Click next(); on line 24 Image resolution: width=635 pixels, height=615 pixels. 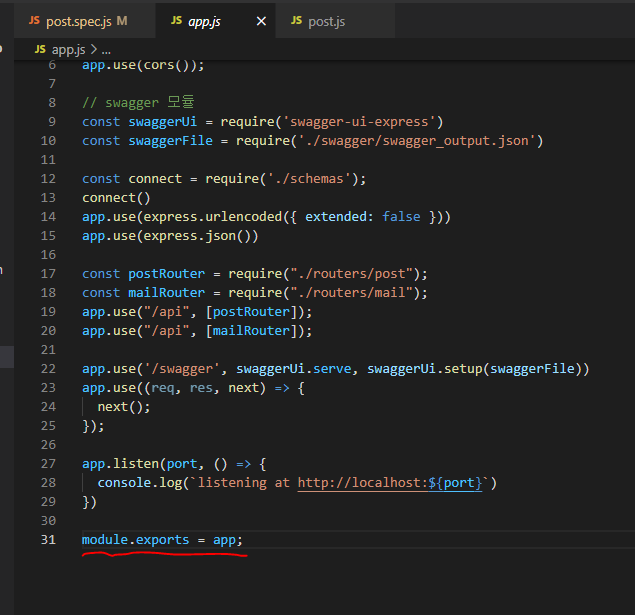[x=124, y=407]
